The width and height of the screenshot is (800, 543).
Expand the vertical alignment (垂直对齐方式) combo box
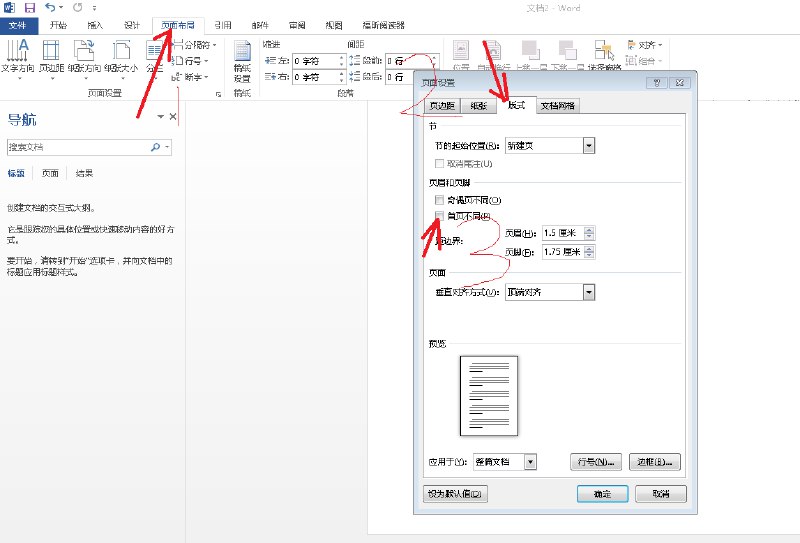[589, 292]
